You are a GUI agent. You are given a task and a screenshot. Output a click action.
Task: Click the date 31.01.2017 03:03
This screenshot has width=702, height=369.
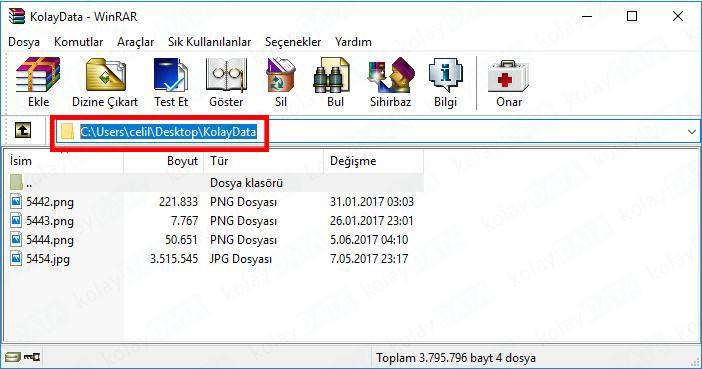tap(372, 202)
